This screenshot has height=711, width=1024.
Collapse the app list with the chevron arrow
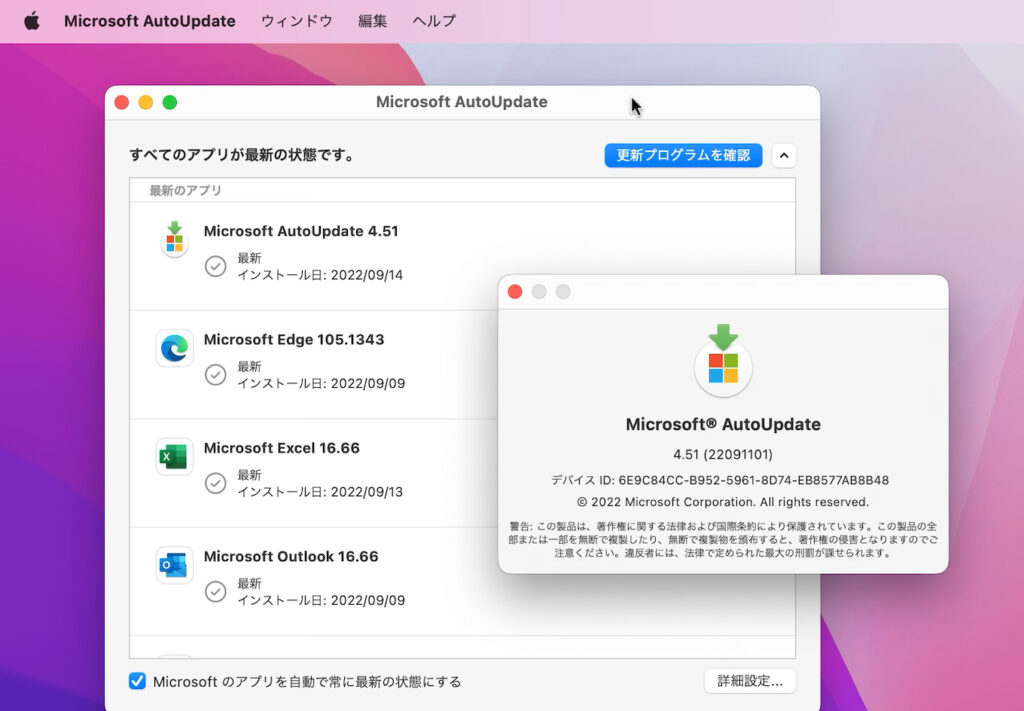tap(784, 155)
